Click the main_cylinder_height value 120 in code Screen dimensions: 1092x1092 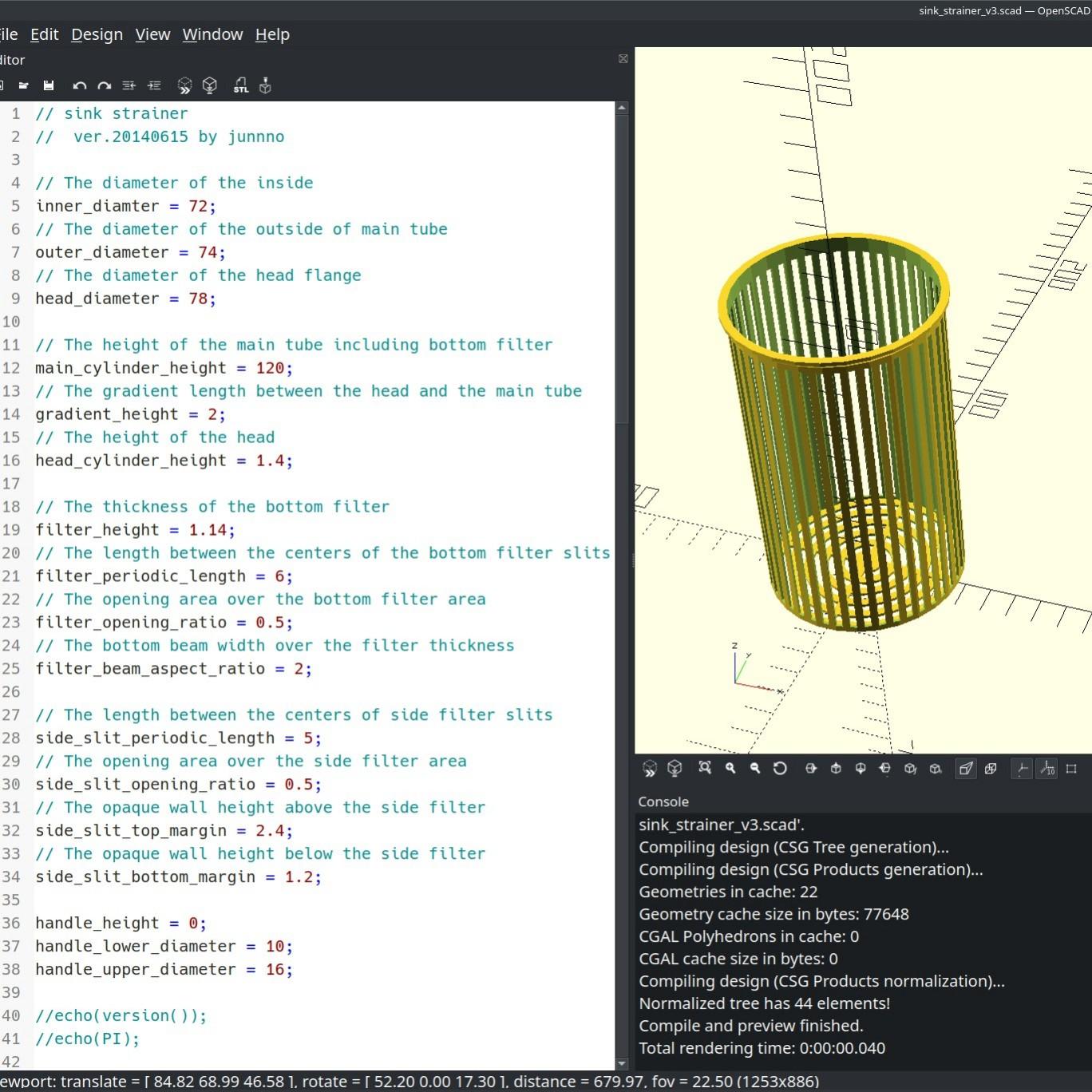(x=270, y=368)
